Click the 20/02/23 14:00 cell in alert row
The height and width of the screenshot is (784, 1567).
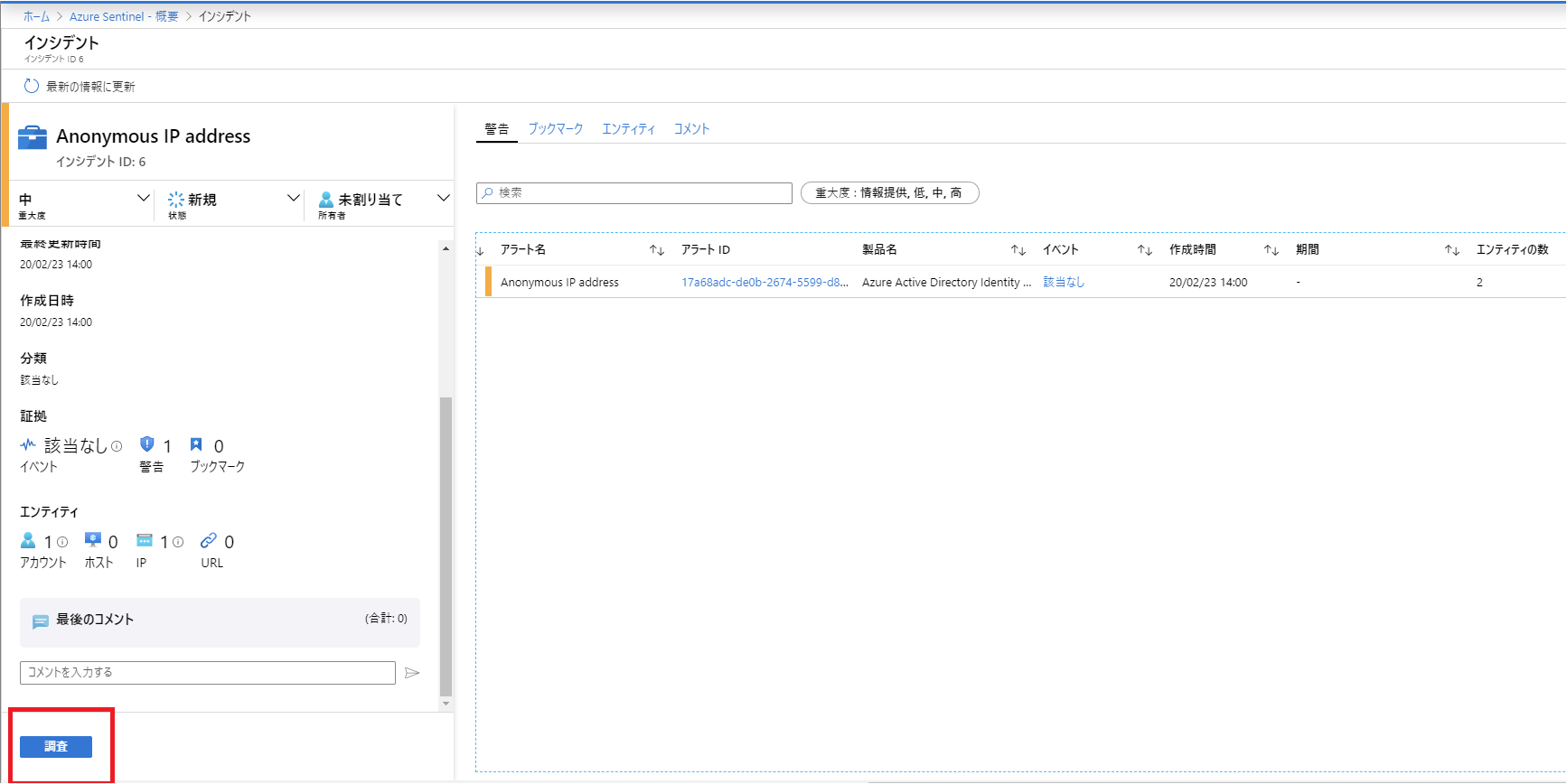pos(1208,283)
